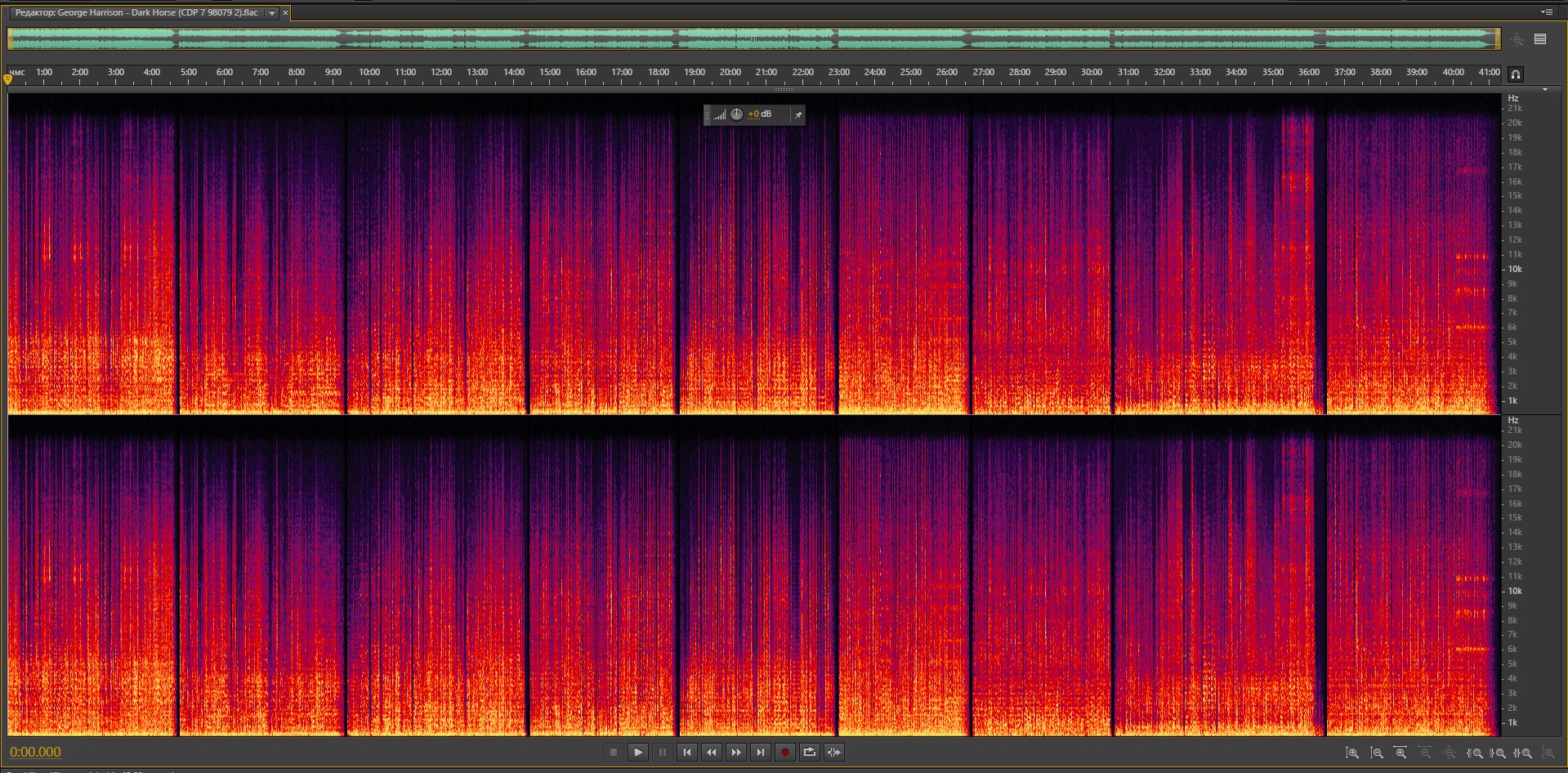Click the 20:00 mark on the timeline ruler
Image resolution: width=1568 pixels, height=773 pixels.
(x=730, y=73)
